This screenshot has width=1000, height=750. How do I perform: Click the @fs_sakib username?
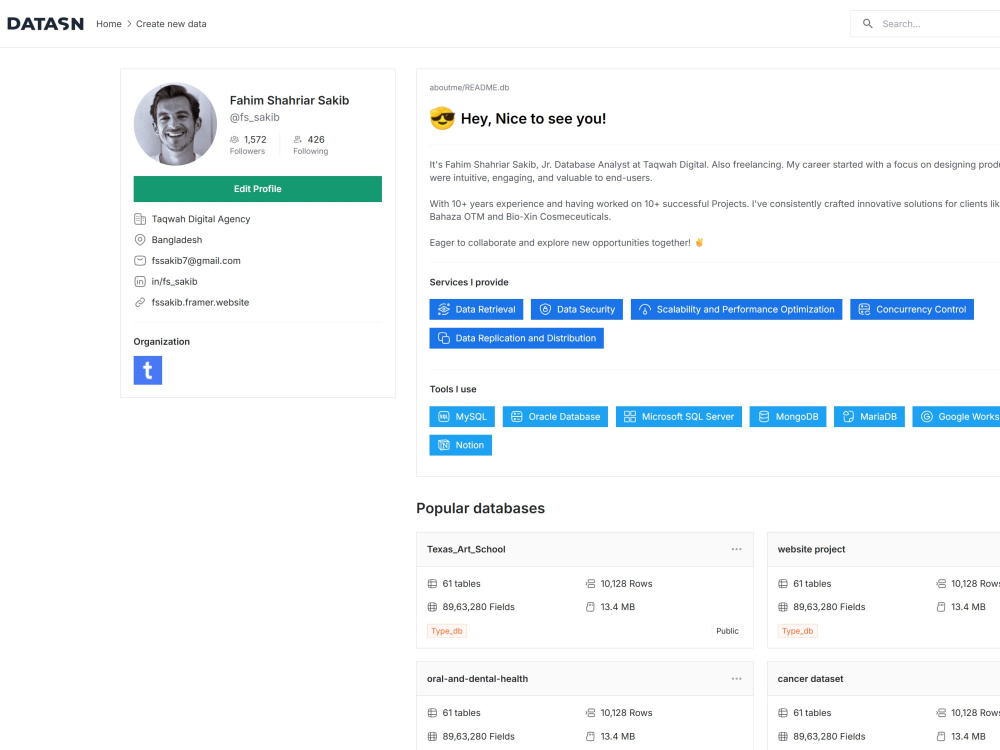(x=254, y=117)
